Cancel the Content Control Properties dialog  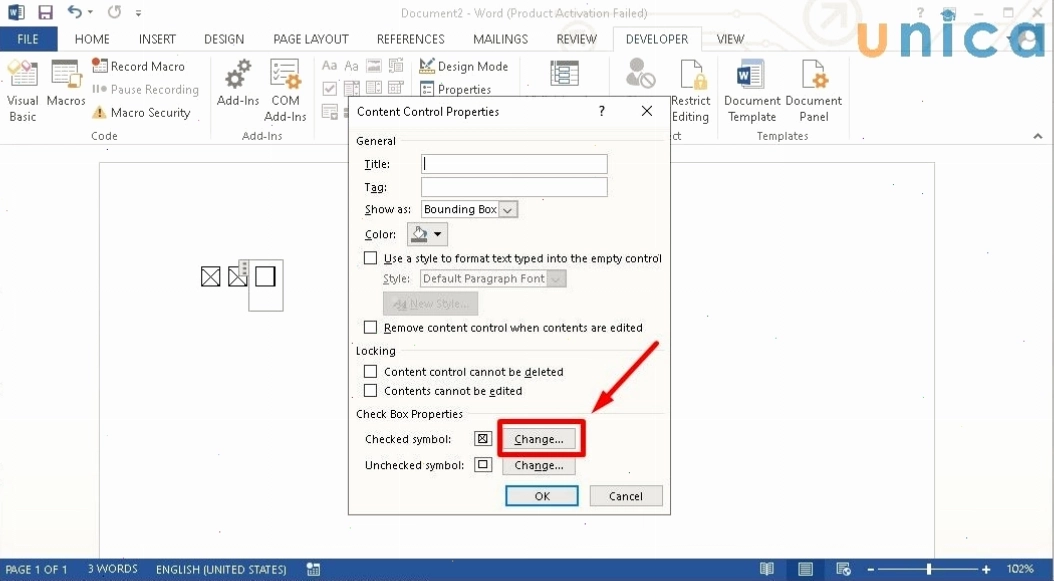[x=626, y=496]
